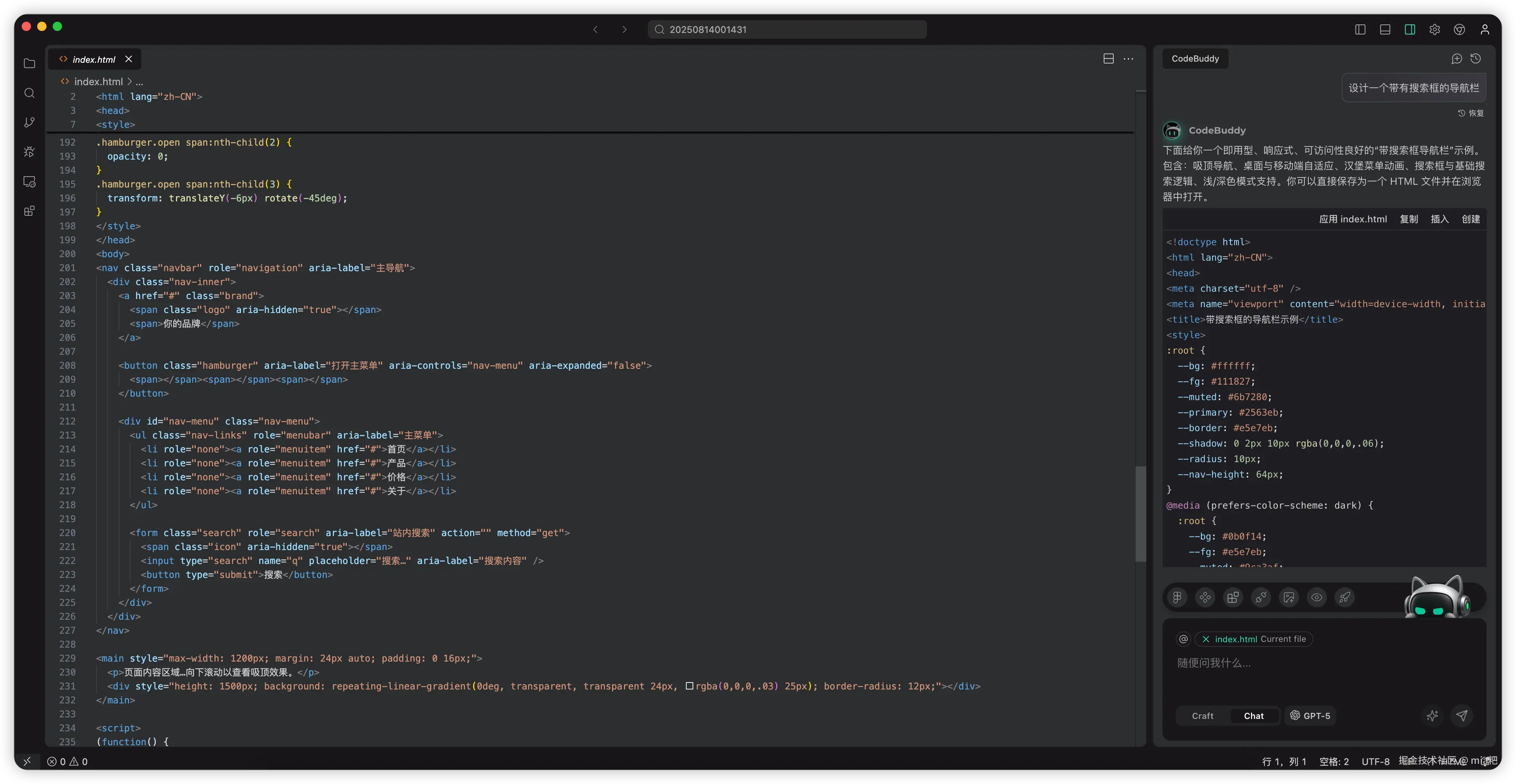The image size is (1516, 784).
Task: Toggle the bottom panel layout icon
Action: tap(1385, 29)
